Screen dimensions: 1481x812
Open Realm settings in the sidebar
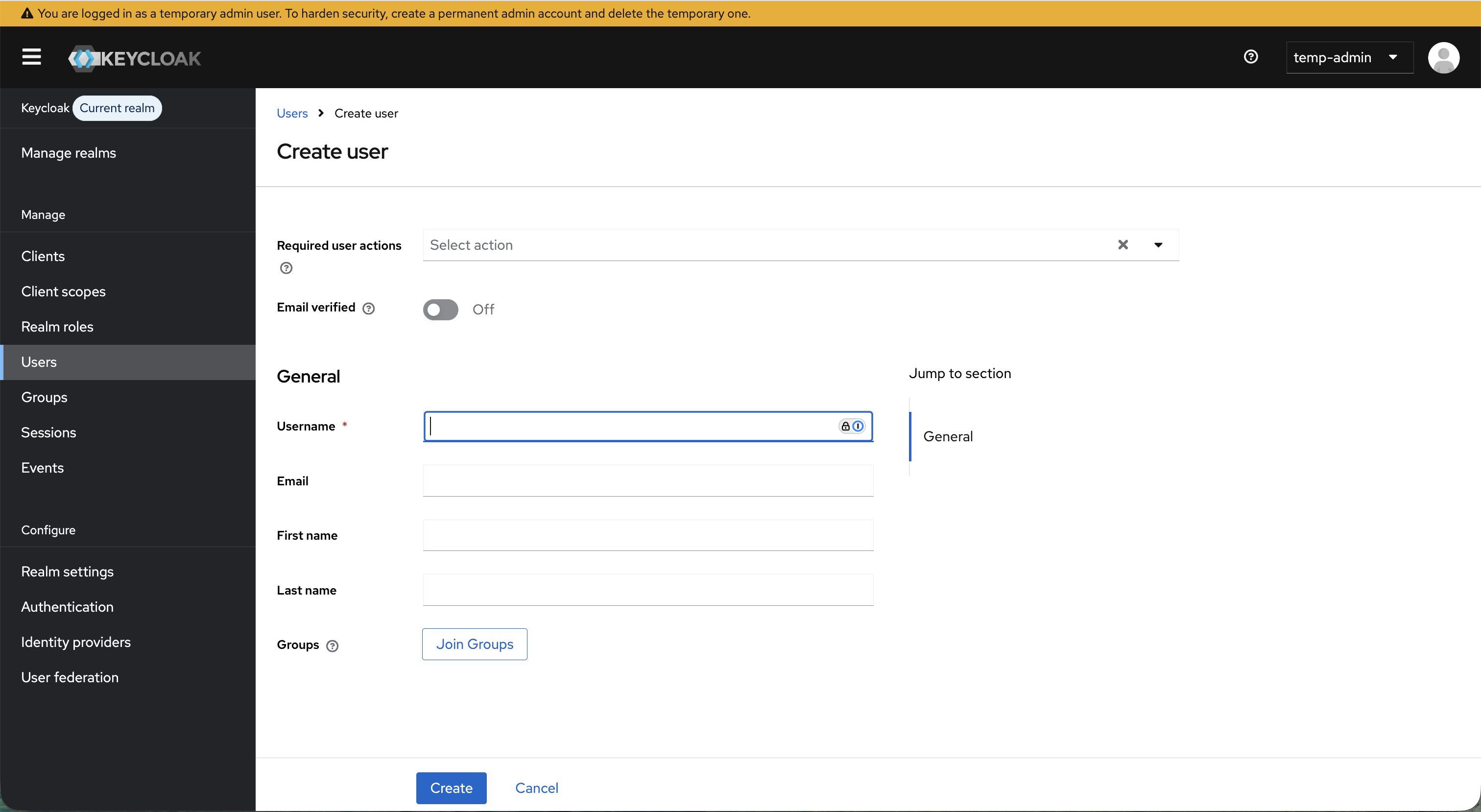(x=67, y=572)
